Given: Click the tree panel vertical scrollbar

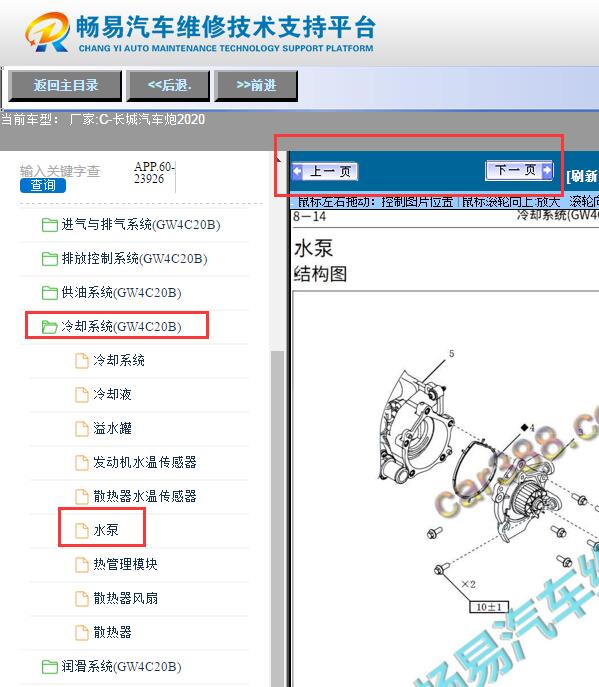Looking at the screenshot, I should click(277, 517).
